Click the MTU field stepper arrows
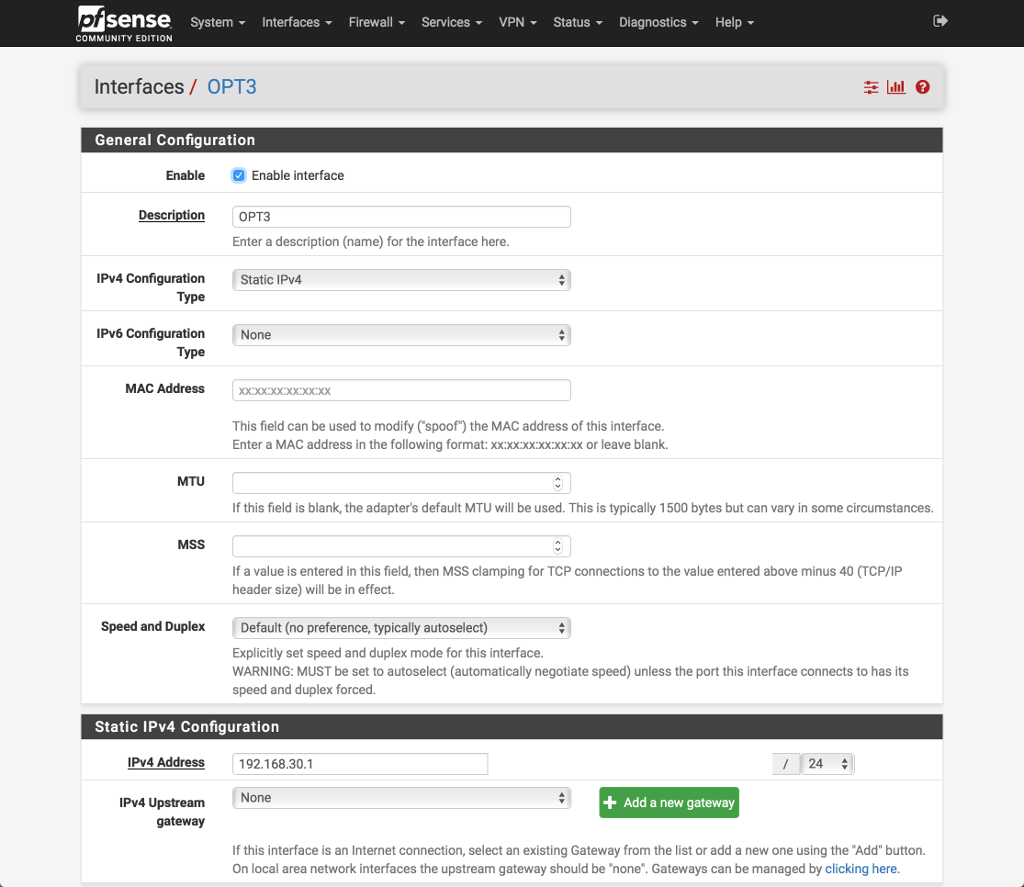The height and width of the screenshot is (887, 1024). tap(558, 483)
